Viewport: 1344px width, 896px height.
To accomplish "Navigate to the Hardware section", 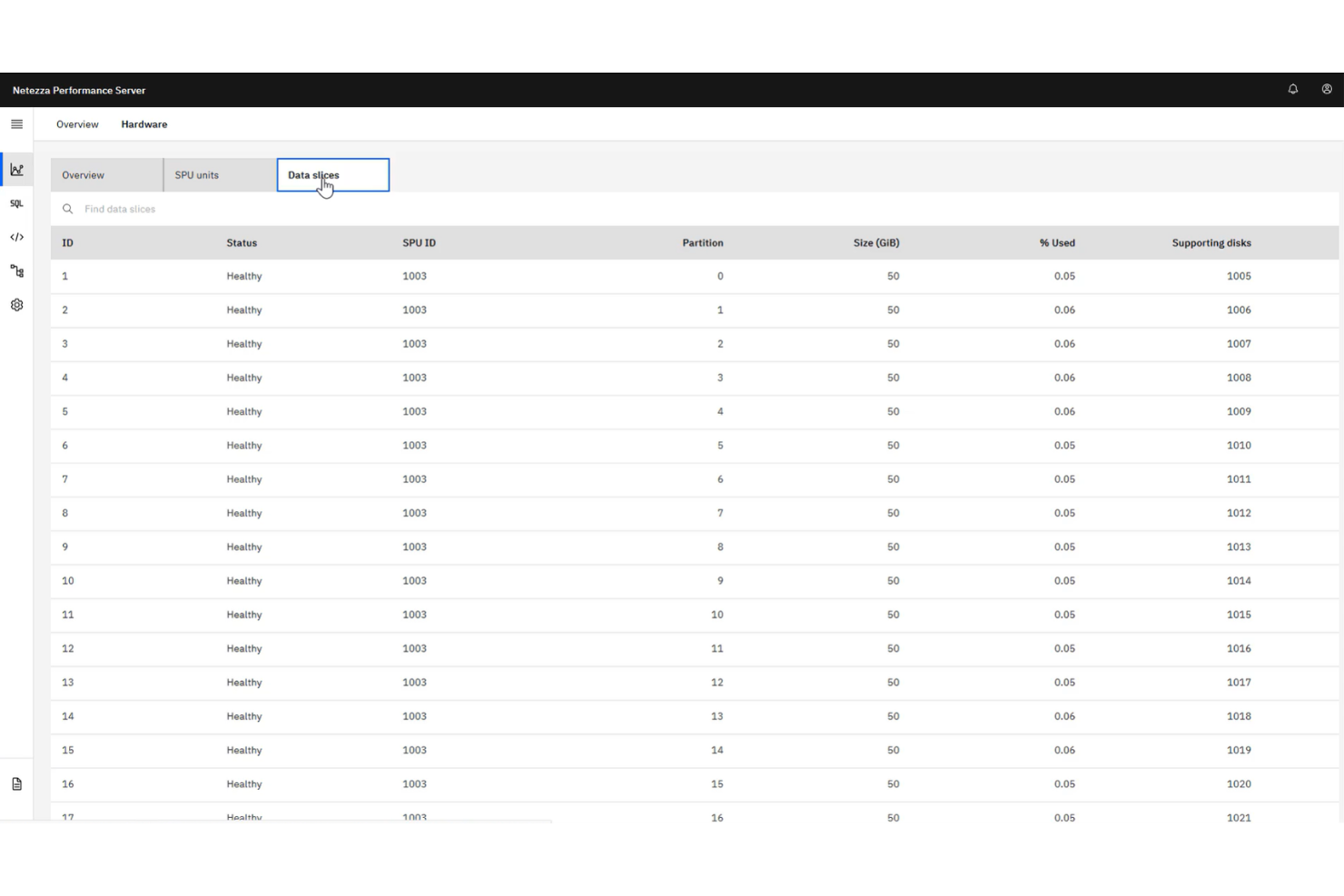I will [x=143, y=124].
